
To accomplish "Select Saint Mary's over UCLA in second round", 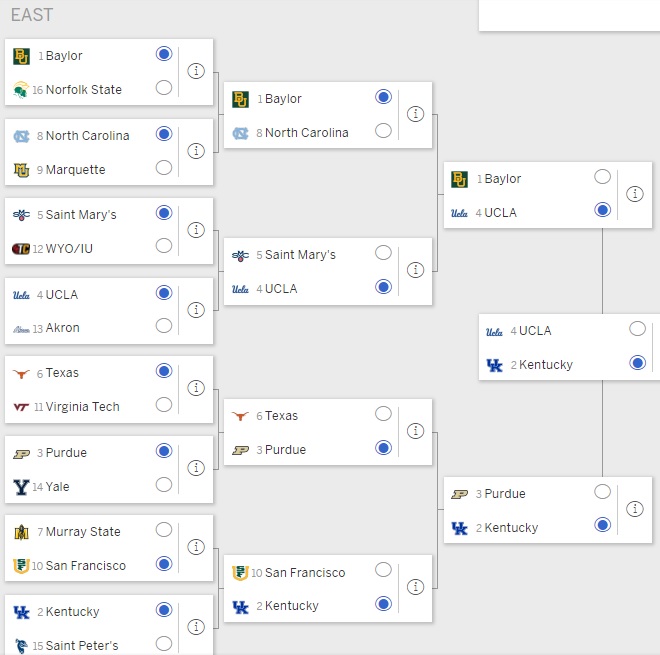I will 383,253.
